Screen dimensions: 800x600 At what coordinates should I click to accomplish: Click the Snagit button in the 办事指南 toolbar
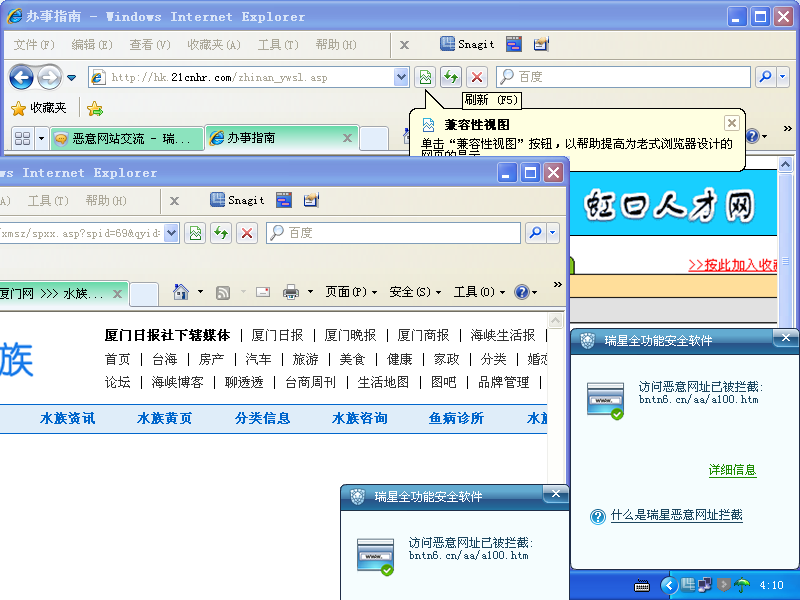click(x=467, y=44)
